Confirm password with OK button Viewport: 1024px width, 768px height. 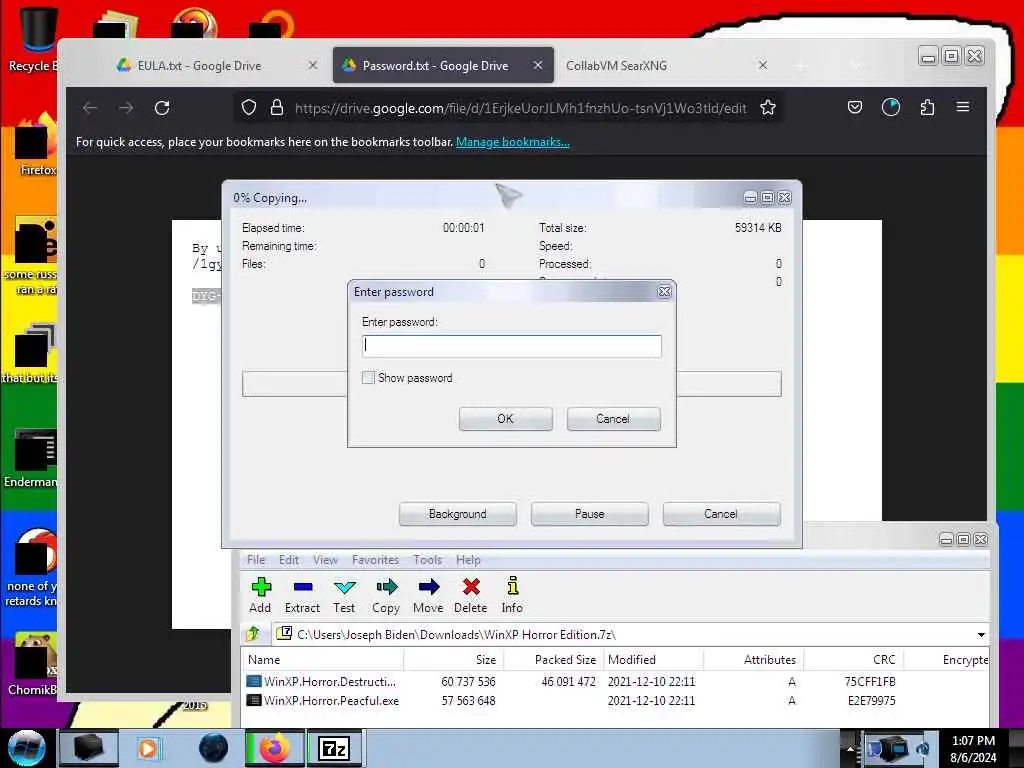click(x=505, y=419)
